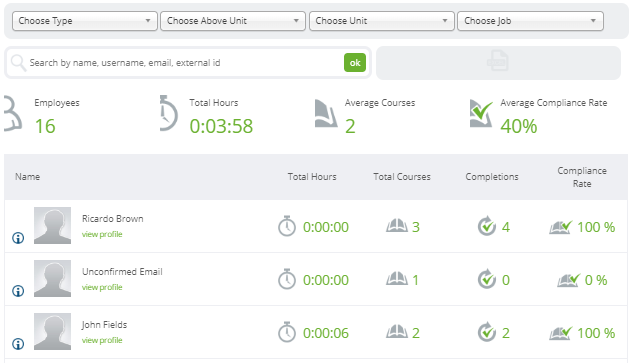Click the completions check icon for Unconfirmed Email
This screenshot has height=363, width=634.
pyautogui.click(x=487, y=279)
